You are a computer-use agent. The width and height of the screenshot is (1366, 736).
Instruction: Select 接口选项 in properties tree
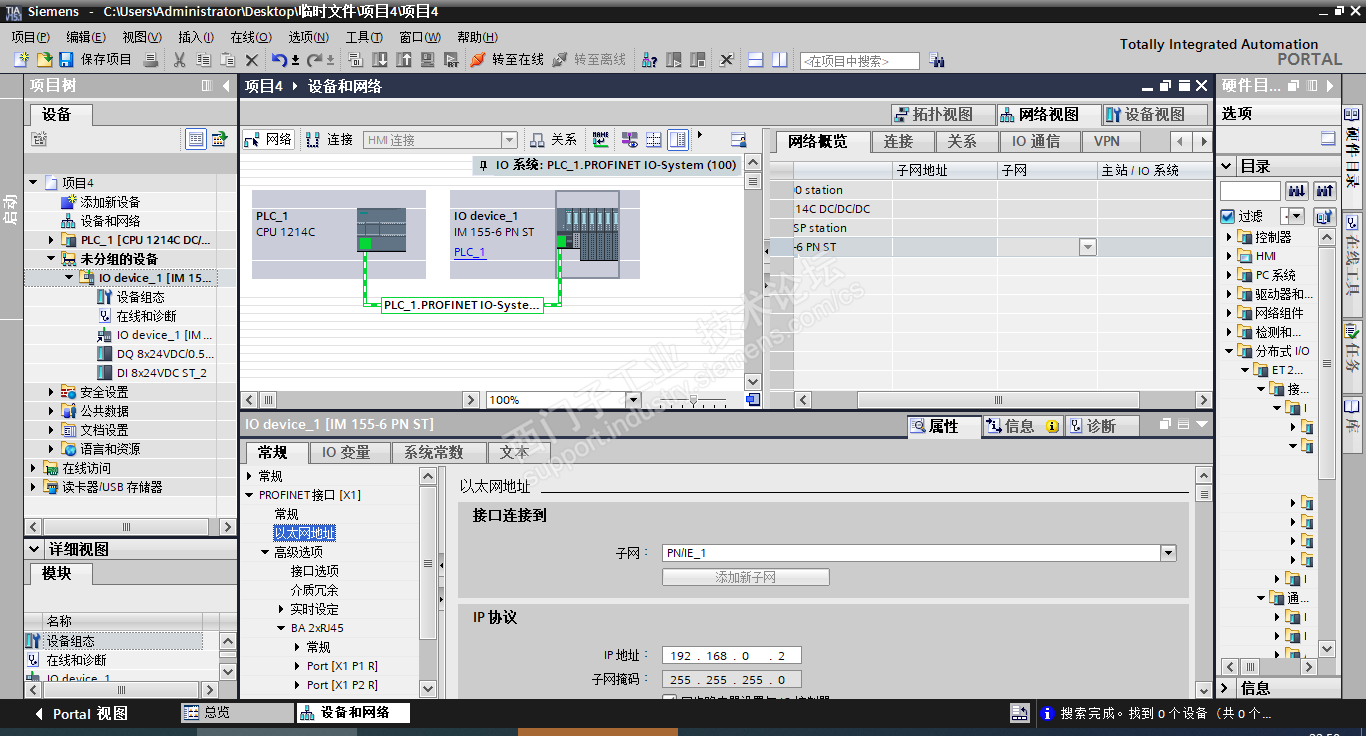[x=315, y=571]
